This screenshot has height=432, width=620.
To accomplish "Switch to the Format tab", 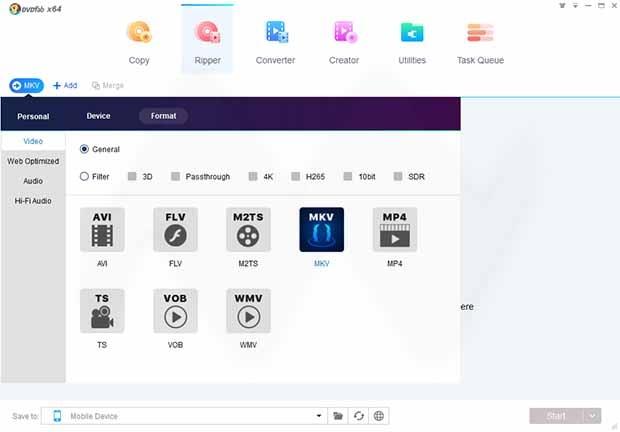I will click(163, 116).
